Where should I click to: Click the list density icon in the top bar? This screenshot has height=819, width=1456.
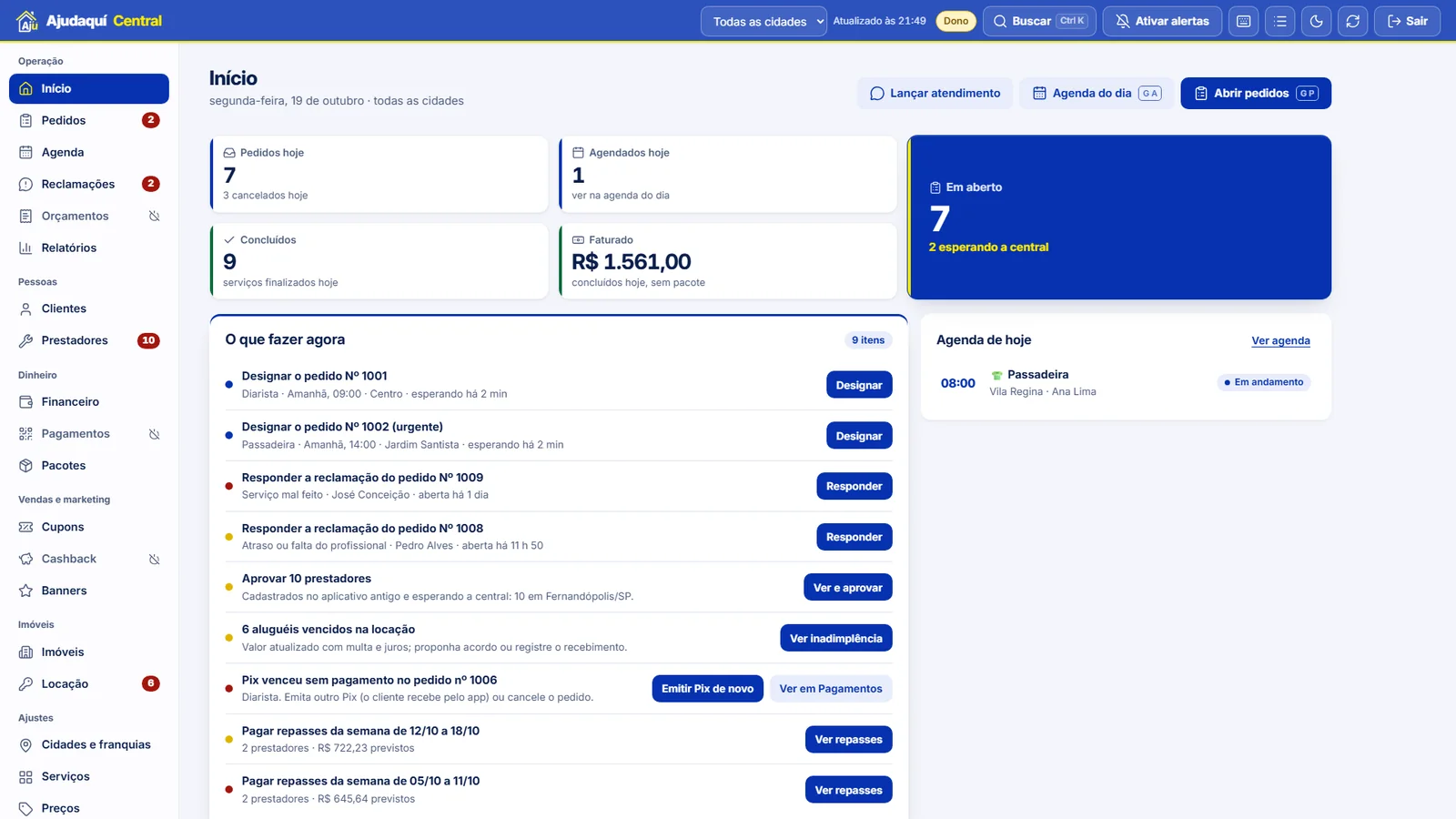(1280, 21)
